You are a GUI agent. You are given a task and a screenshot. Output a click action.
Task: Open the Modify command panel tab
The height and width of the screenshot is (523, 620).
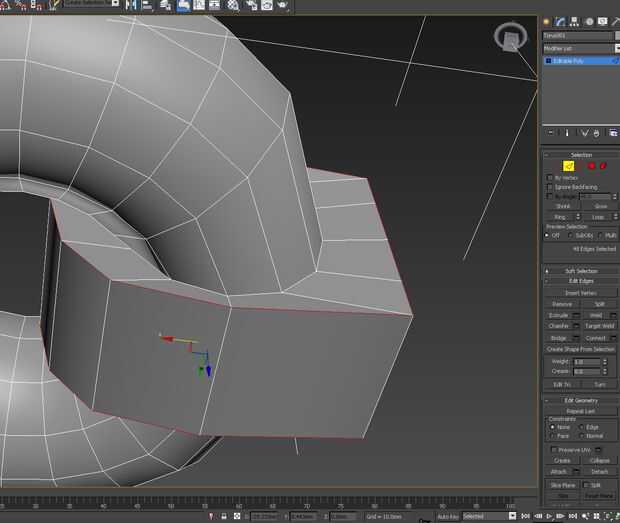[x=560, y=21]
